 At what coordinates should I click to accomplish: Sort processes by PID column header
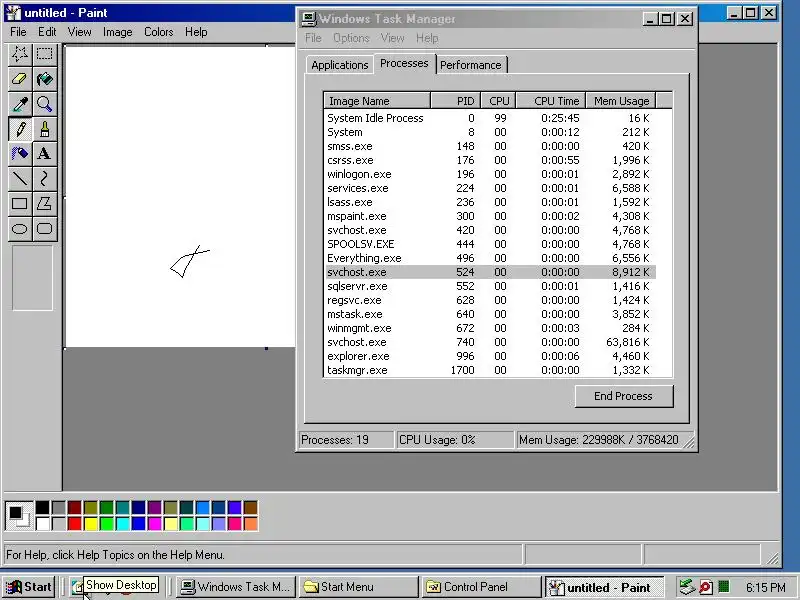[455, 101]
